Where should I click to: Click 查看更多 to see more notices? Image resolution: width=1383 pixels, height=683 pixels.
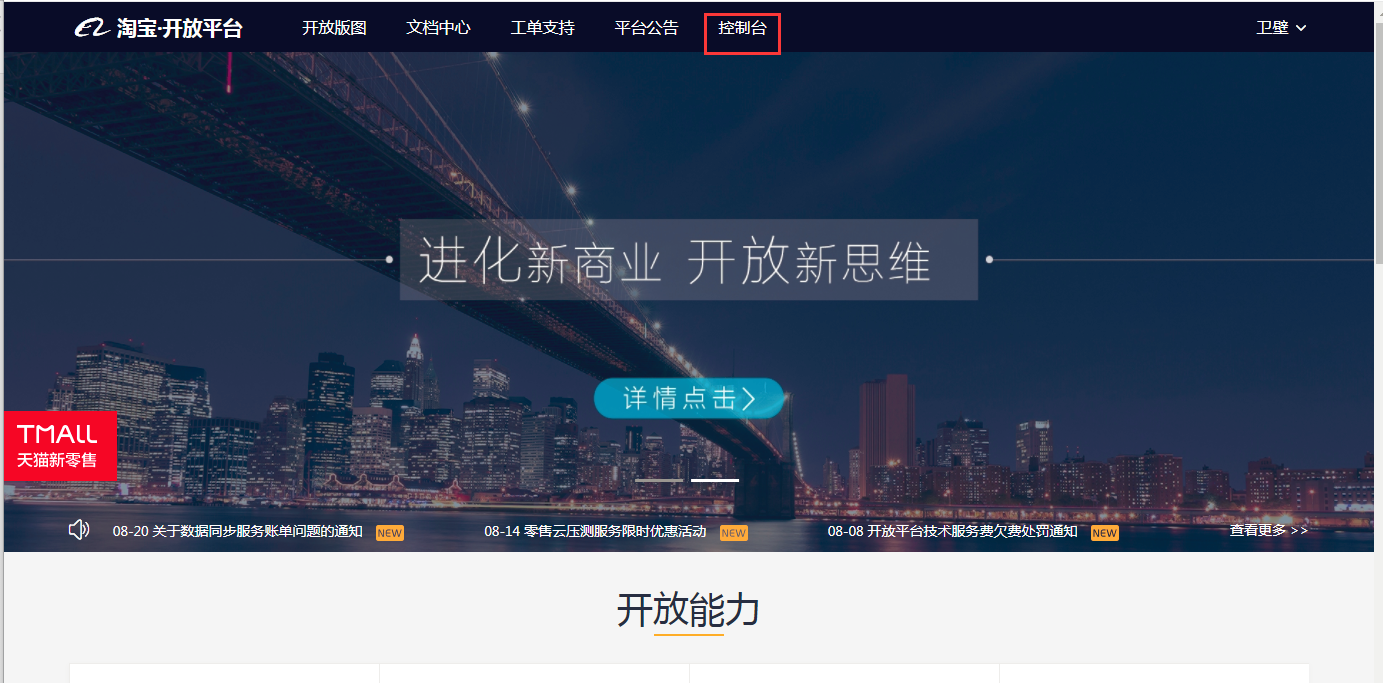point(1268,530)
